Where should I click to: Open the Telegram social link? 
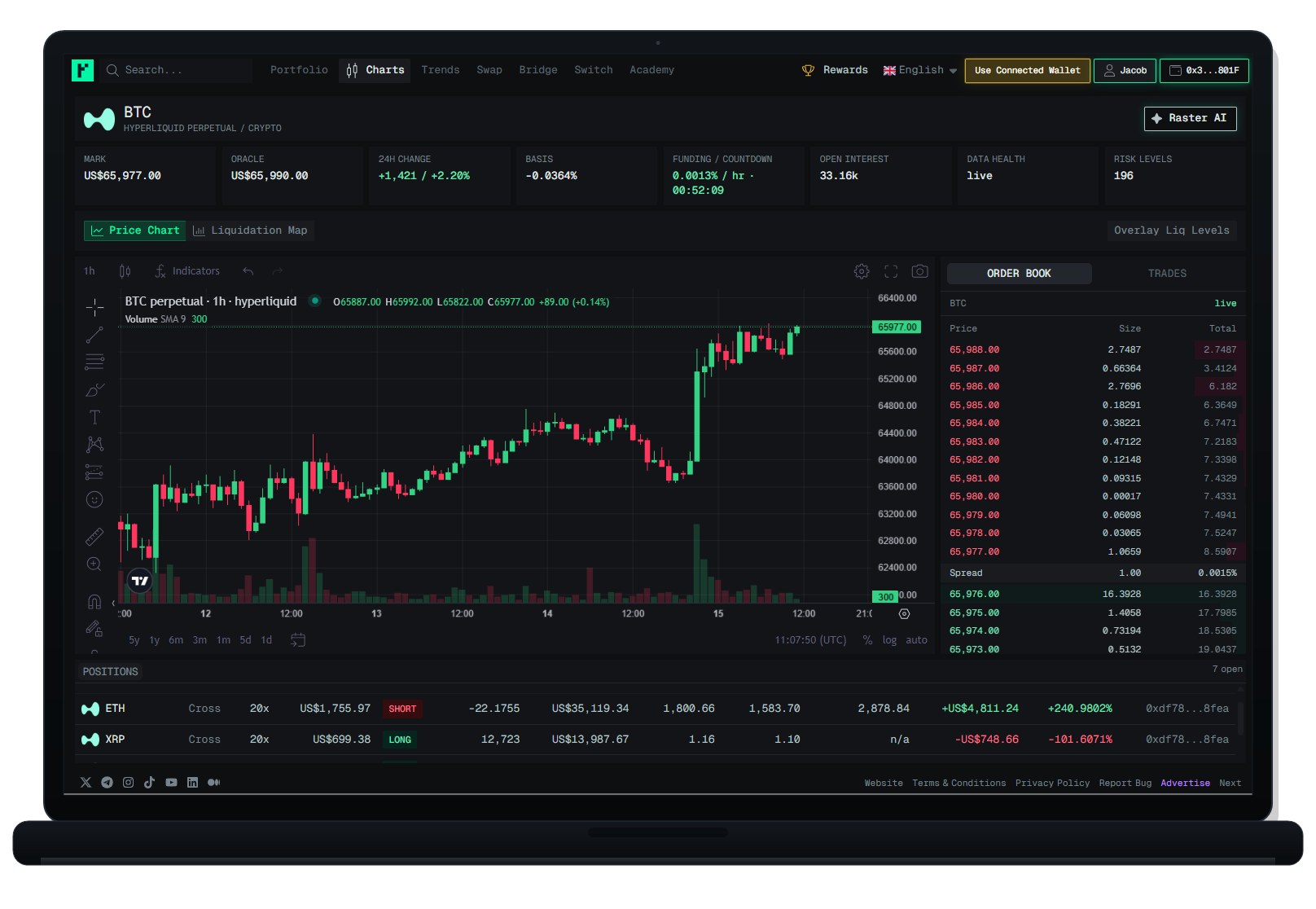pyautogui.click(x=107, y=783)
